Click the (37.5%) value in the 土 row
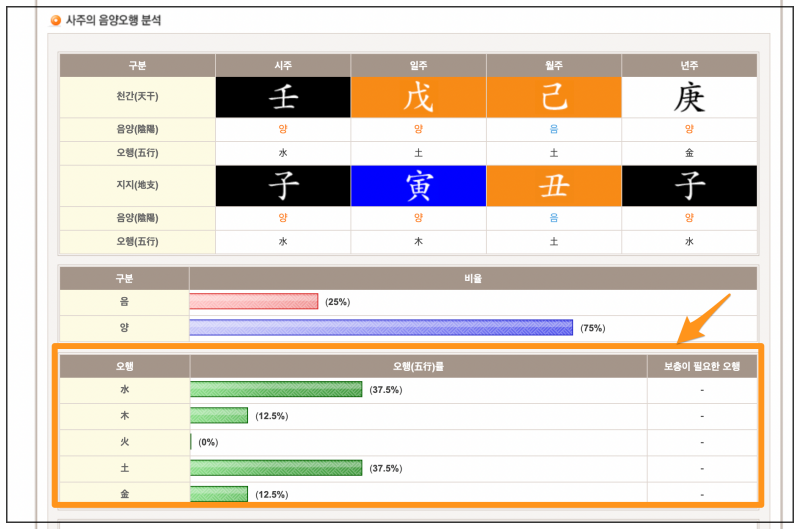The width and height of the screenshot is (800, 529). point(386,468)
